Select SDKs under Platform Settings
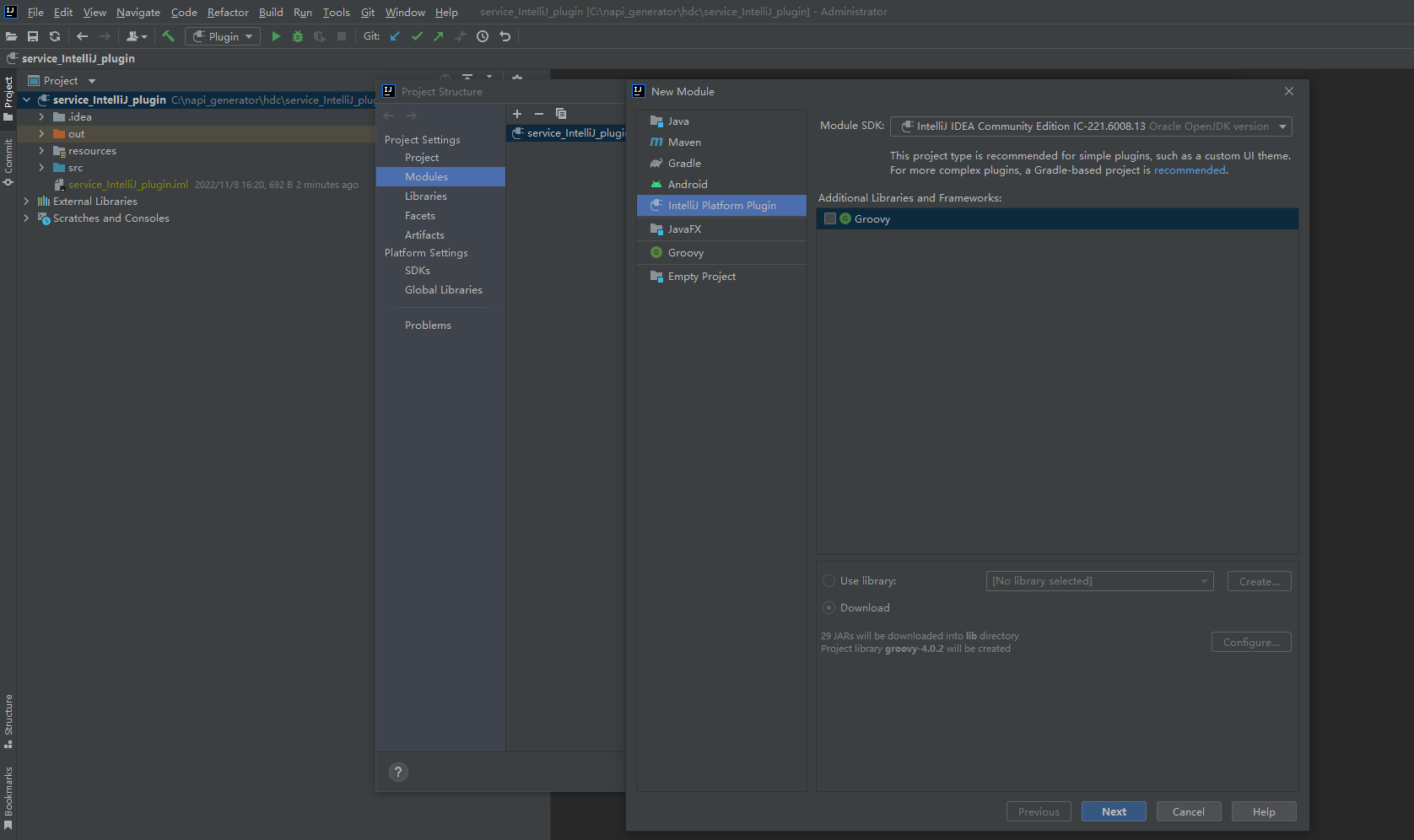The image size is (1414, 840). coord(418,271)
